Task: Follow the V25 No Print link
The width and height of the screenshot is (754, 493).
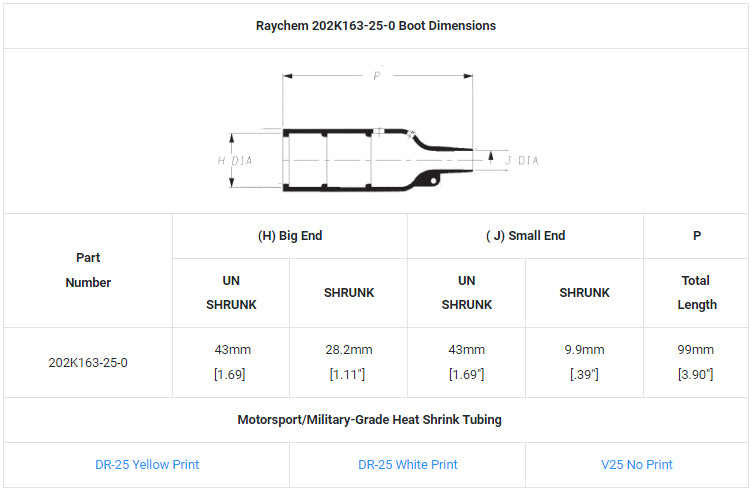Action: [637, 464]
